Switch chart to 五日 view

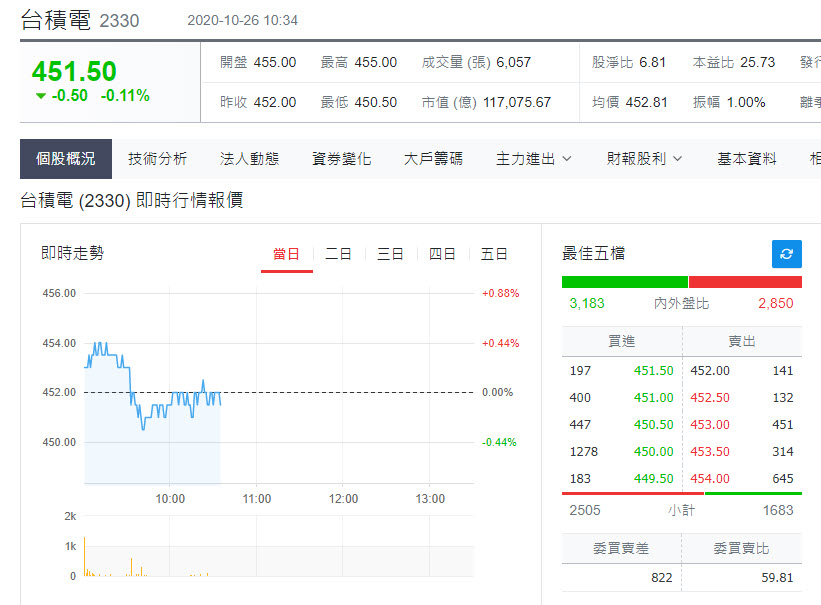(494, 255)
